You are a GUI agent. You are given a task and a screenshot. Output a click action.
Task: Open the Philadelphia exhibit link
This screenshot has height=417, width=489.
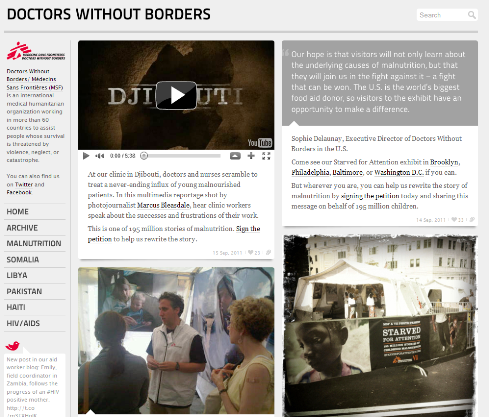[x=310, y=173]
